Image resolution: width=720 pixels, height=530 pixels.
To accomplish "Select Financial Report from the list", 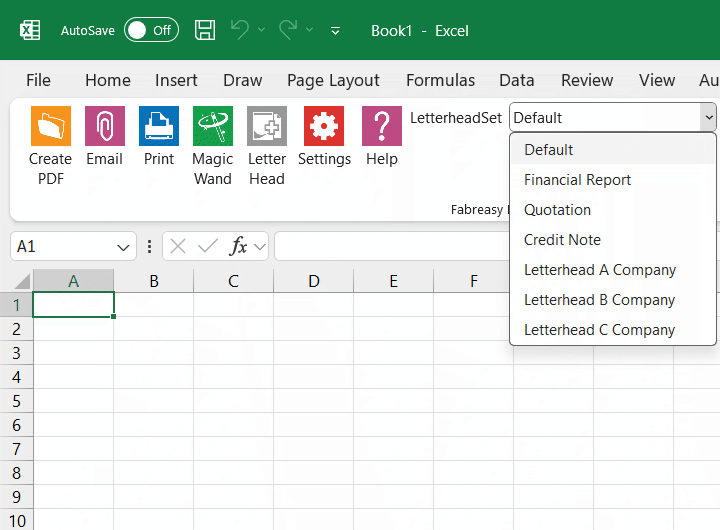I will [577, 180].
